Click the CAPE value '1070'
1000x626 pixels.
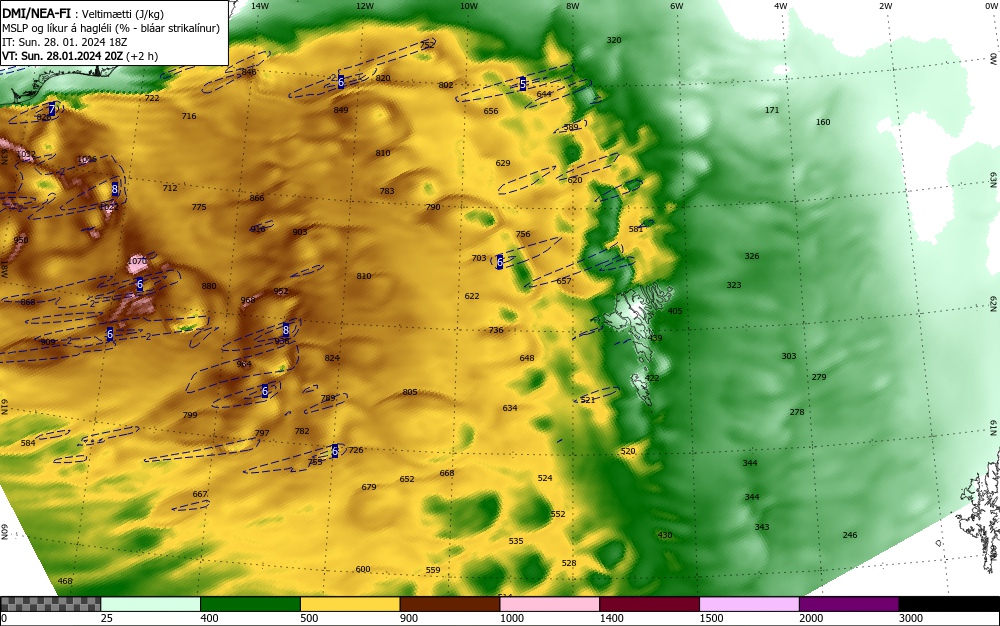(137, 261)
